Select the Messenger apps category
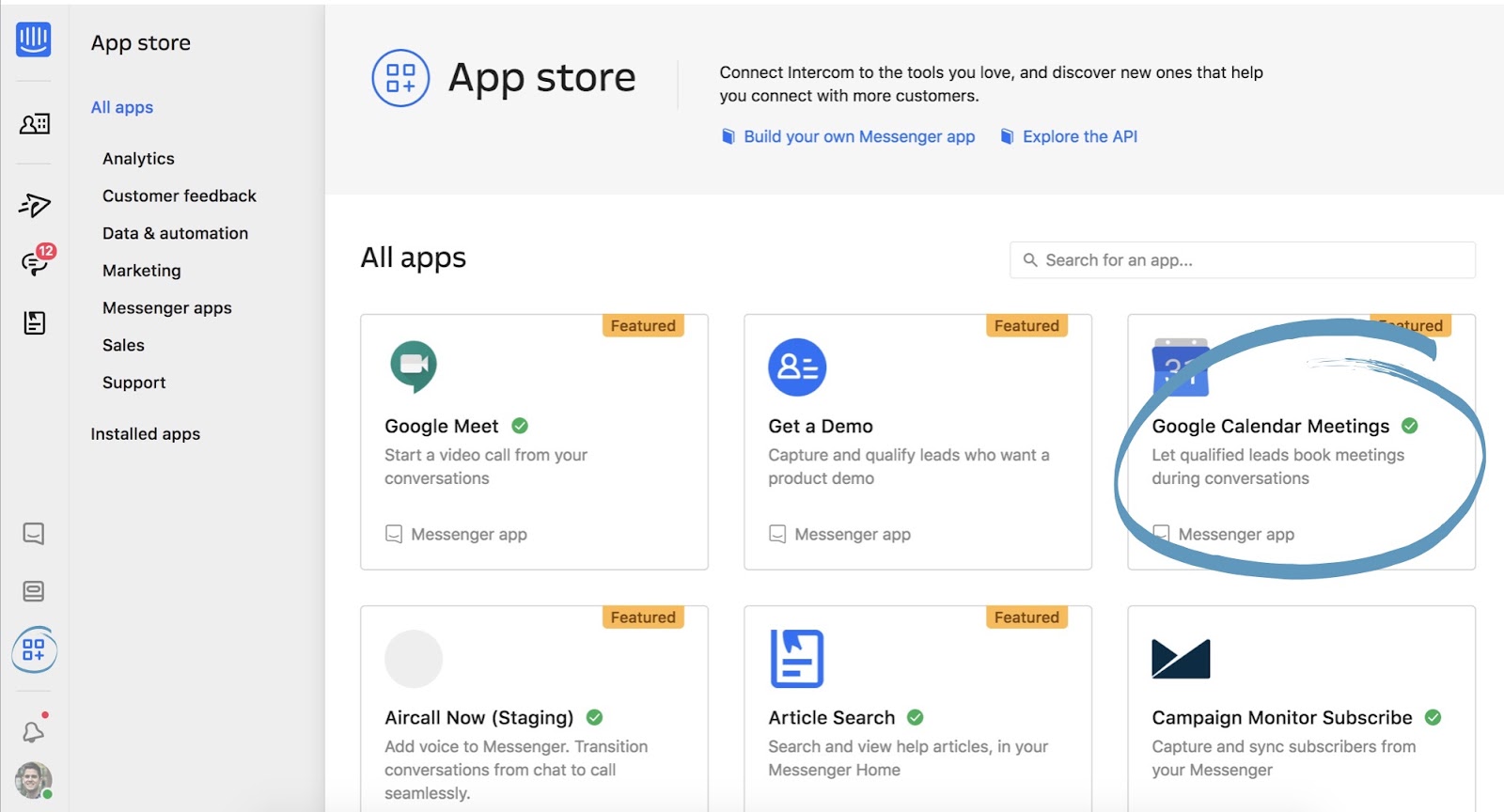This screenshot has width=1504, height=812. 167,308
